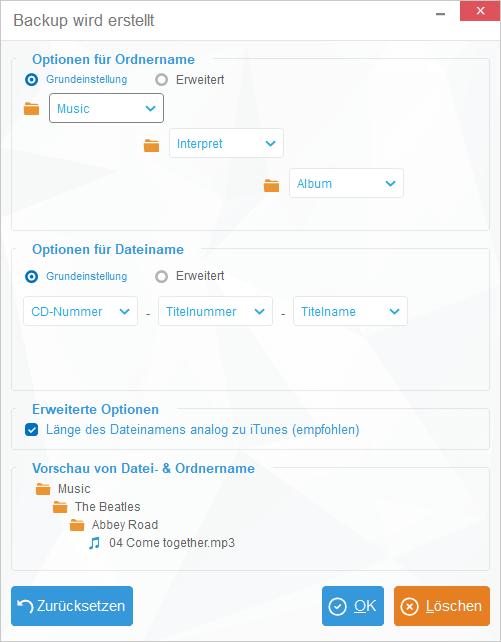Uncheck the iTunes filename length checkbox
Screen dimensions: 501x642
coord(32,430)
